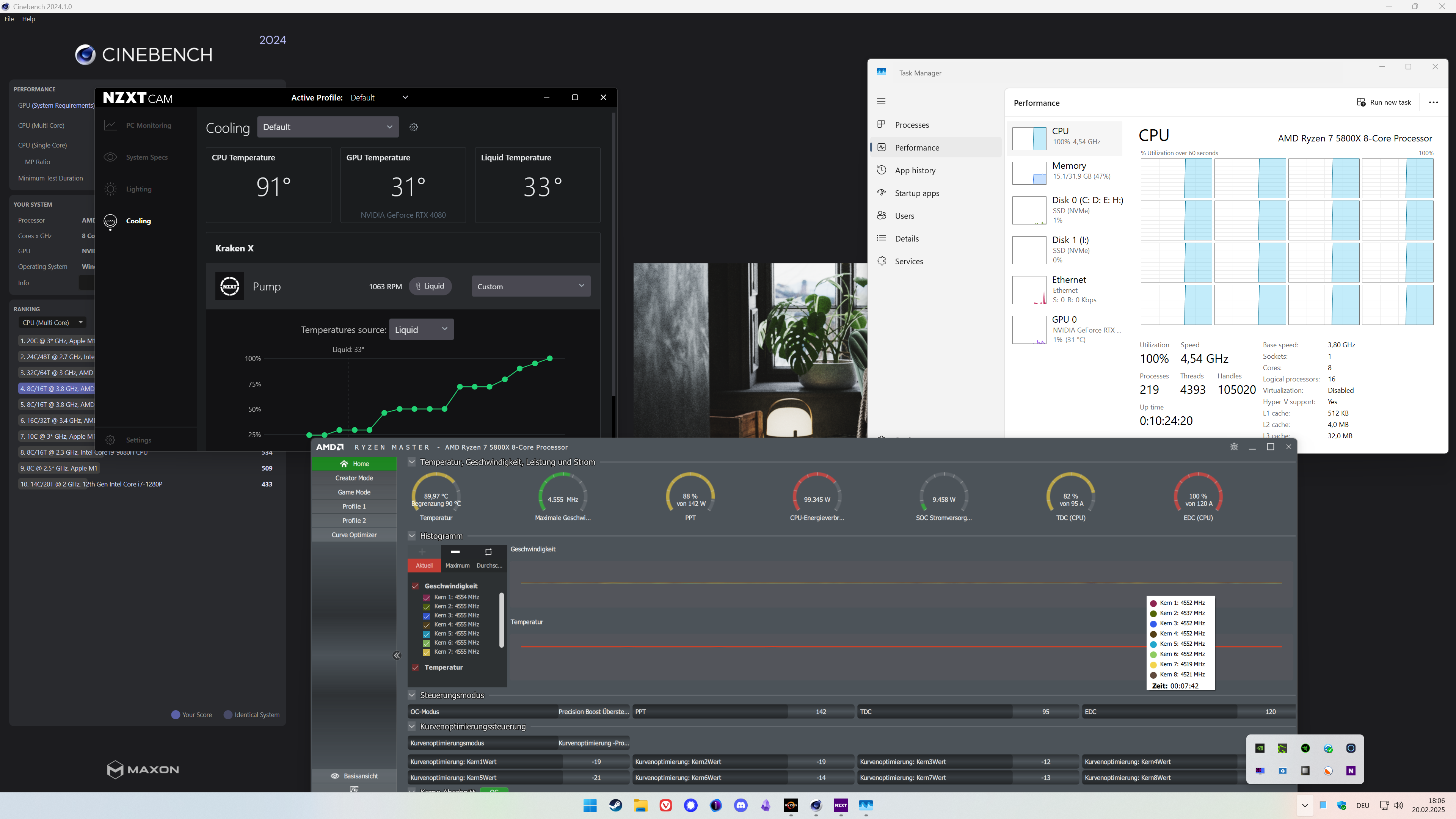Image resolution: width=1456 pixels, height=819 pixels.
Task: Open the Temperatures source Liquid dropdown
Action: 421,329
